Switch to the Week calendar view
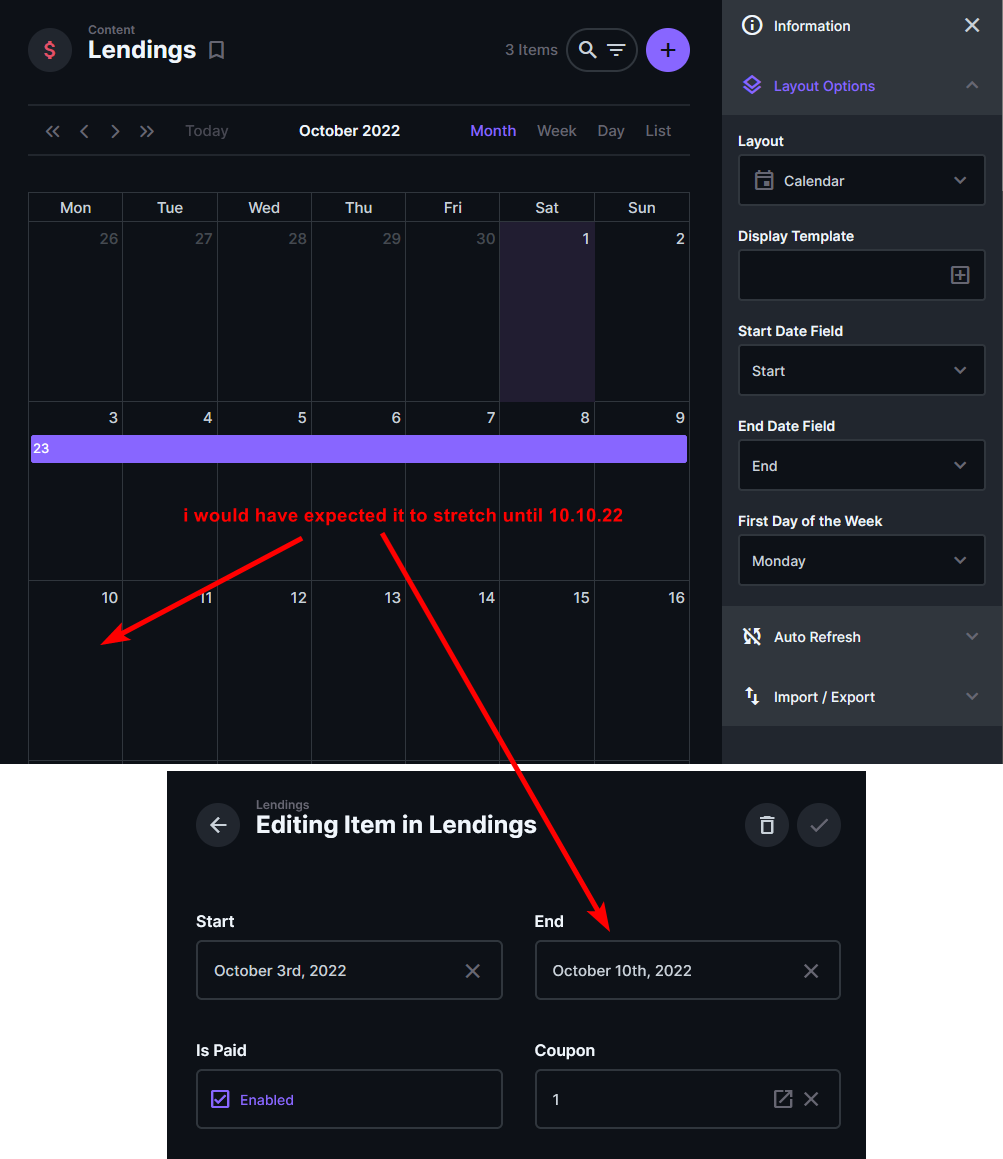This screenshot has height=1159, width=1003. tap(556, 130)
